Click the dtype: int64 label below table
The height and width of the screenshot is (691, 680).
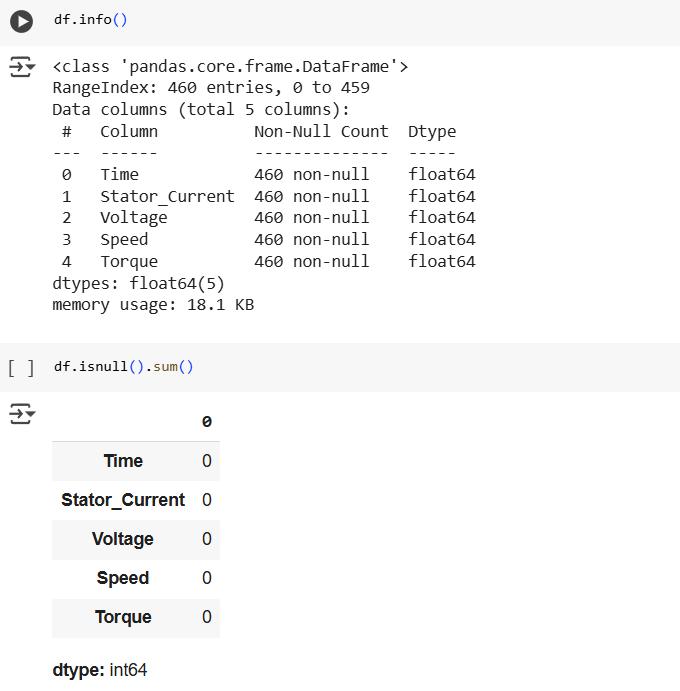point(100,670)
